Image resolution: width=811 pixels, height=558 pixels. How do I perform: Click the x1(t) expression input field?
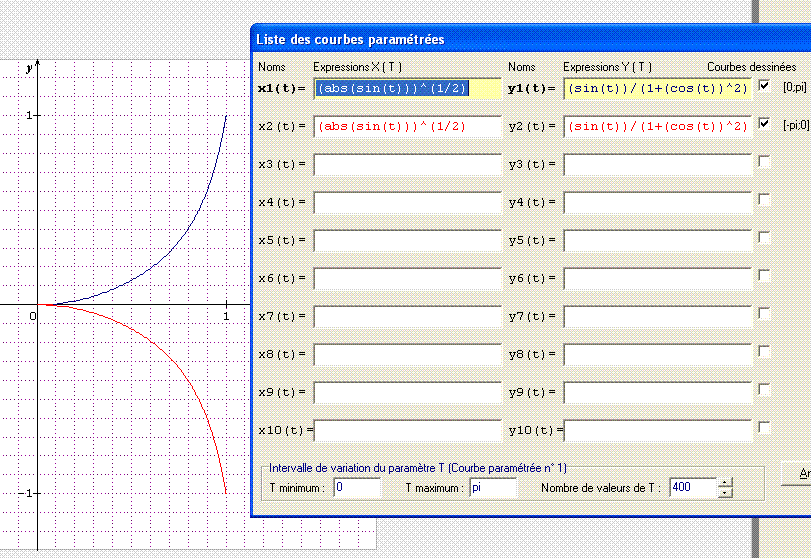407,88
